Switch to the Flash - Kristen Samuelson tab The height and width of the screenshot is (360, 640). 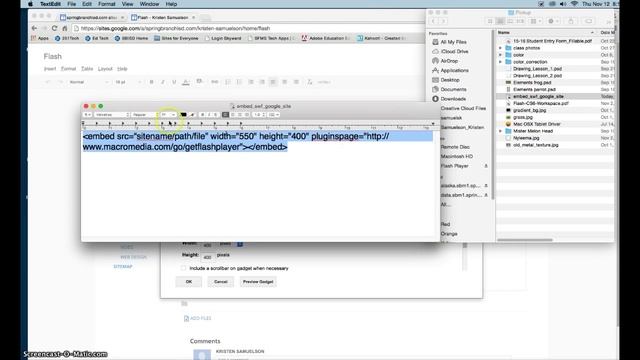coord(163,18)
